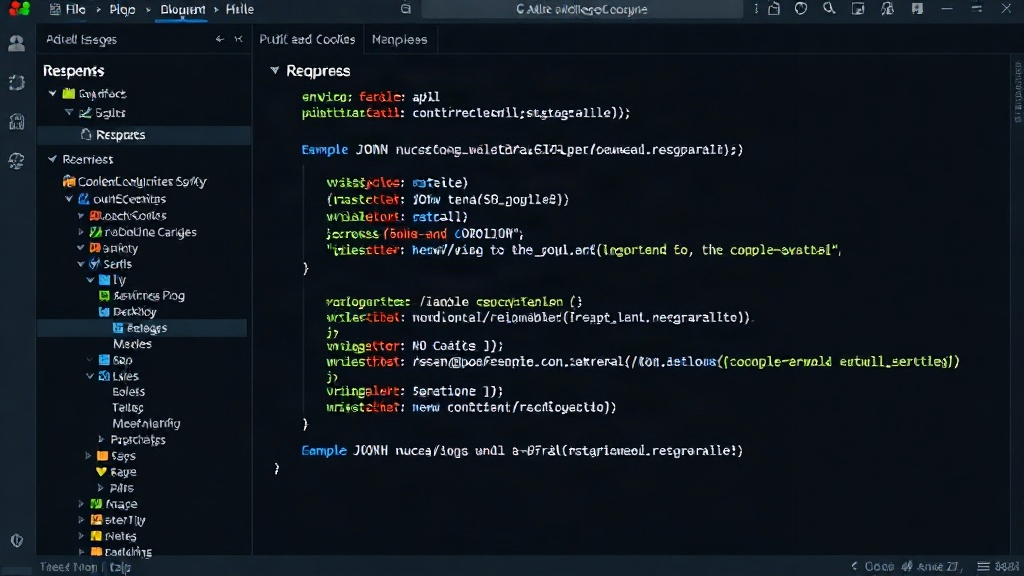
Task: Expand the raDolOne Cariges folder arrow
Action: [x=81, y=231]
